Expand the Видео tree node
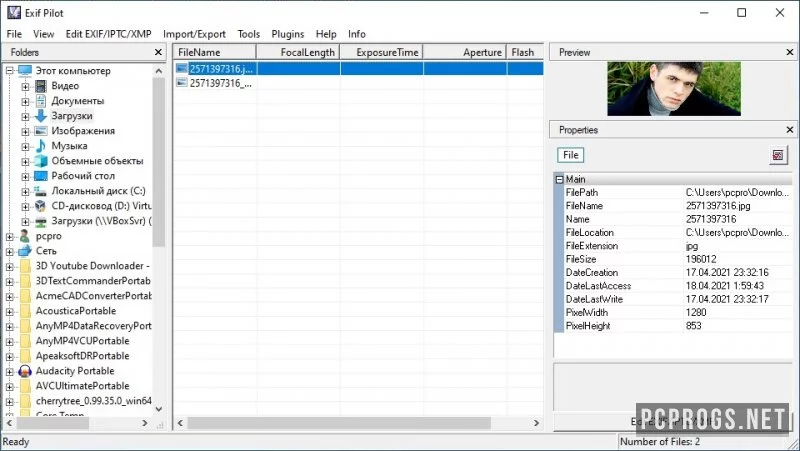Viewport: 800px width, 451px height. [x=25, y=86]
